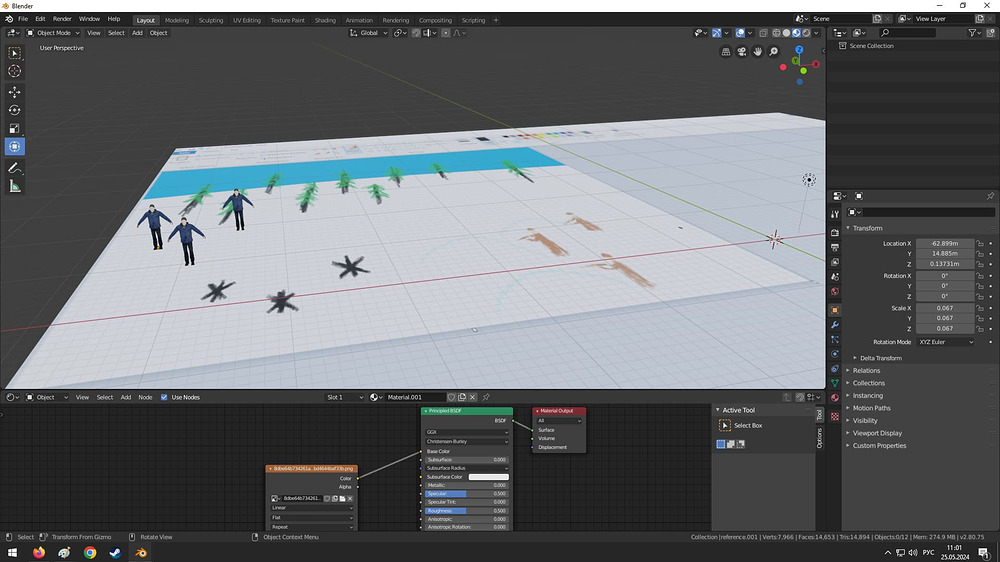Activate the Rotate tool
The image size is (1000, 562).
click(15, 110)
